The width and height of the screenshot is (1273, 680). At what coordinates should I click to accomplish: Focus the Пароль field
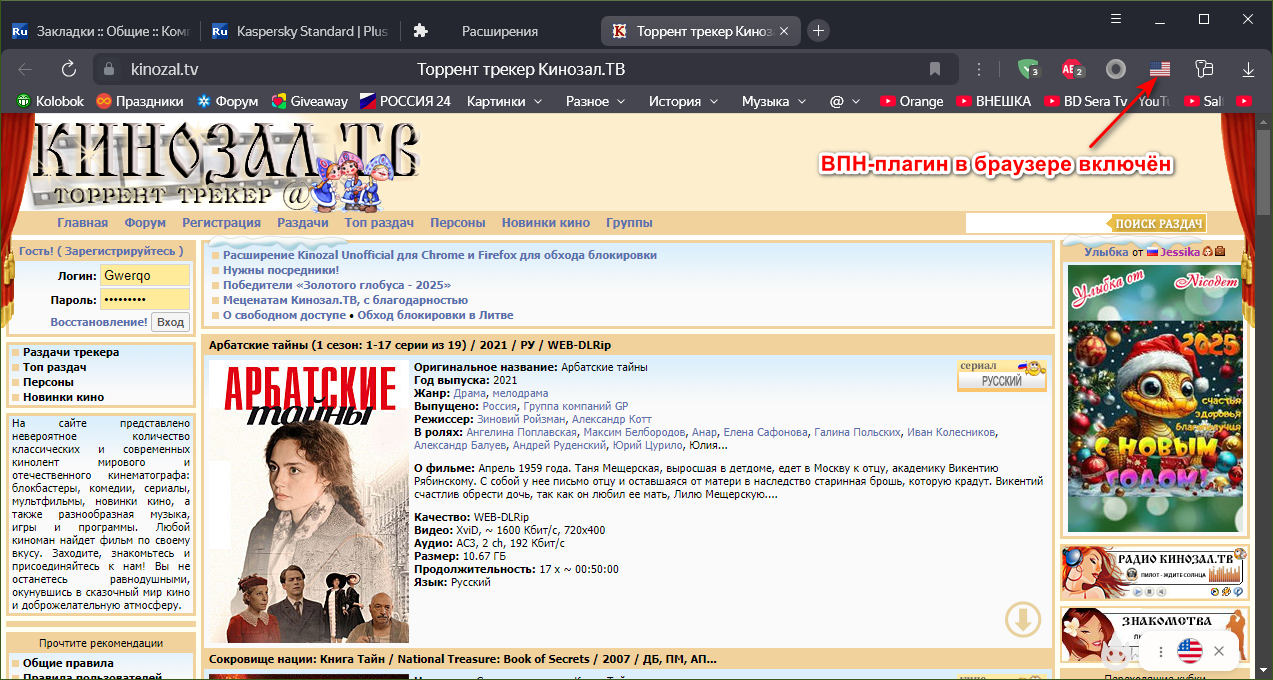click(145, 299)
